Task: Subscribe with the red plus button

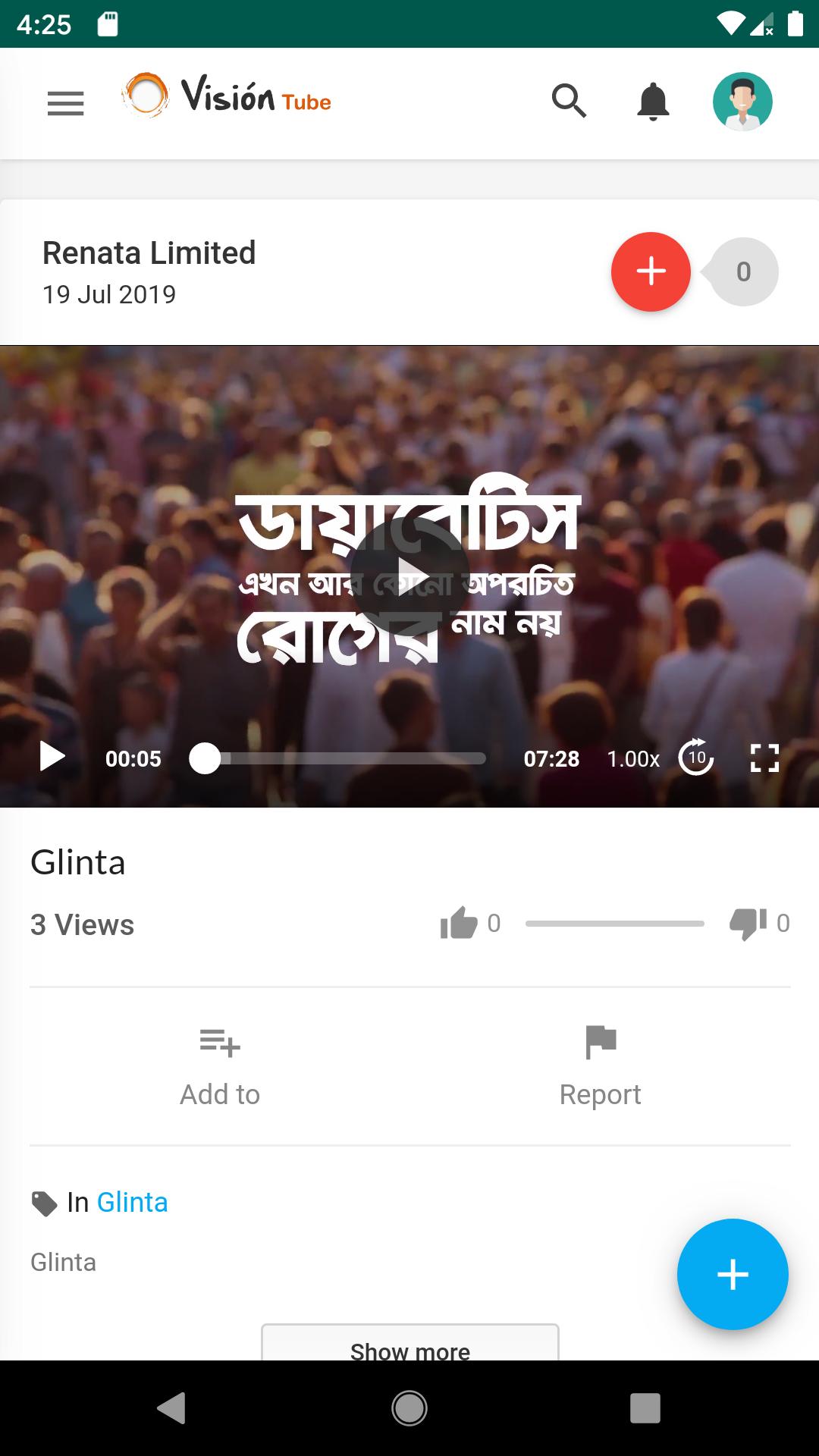Action: pos(651,271)
